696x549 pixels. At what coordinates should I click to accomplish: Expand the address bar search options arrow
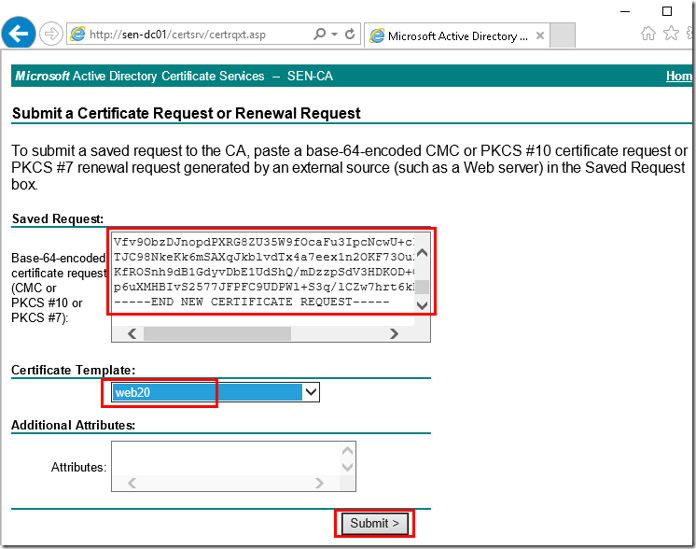point(335,34)
